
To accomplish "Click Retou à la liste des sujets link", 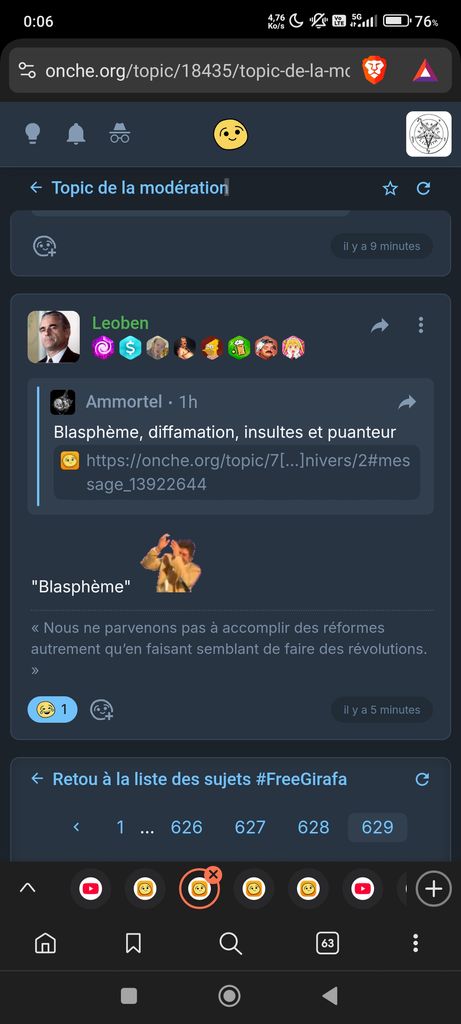I will pos(199,779).
